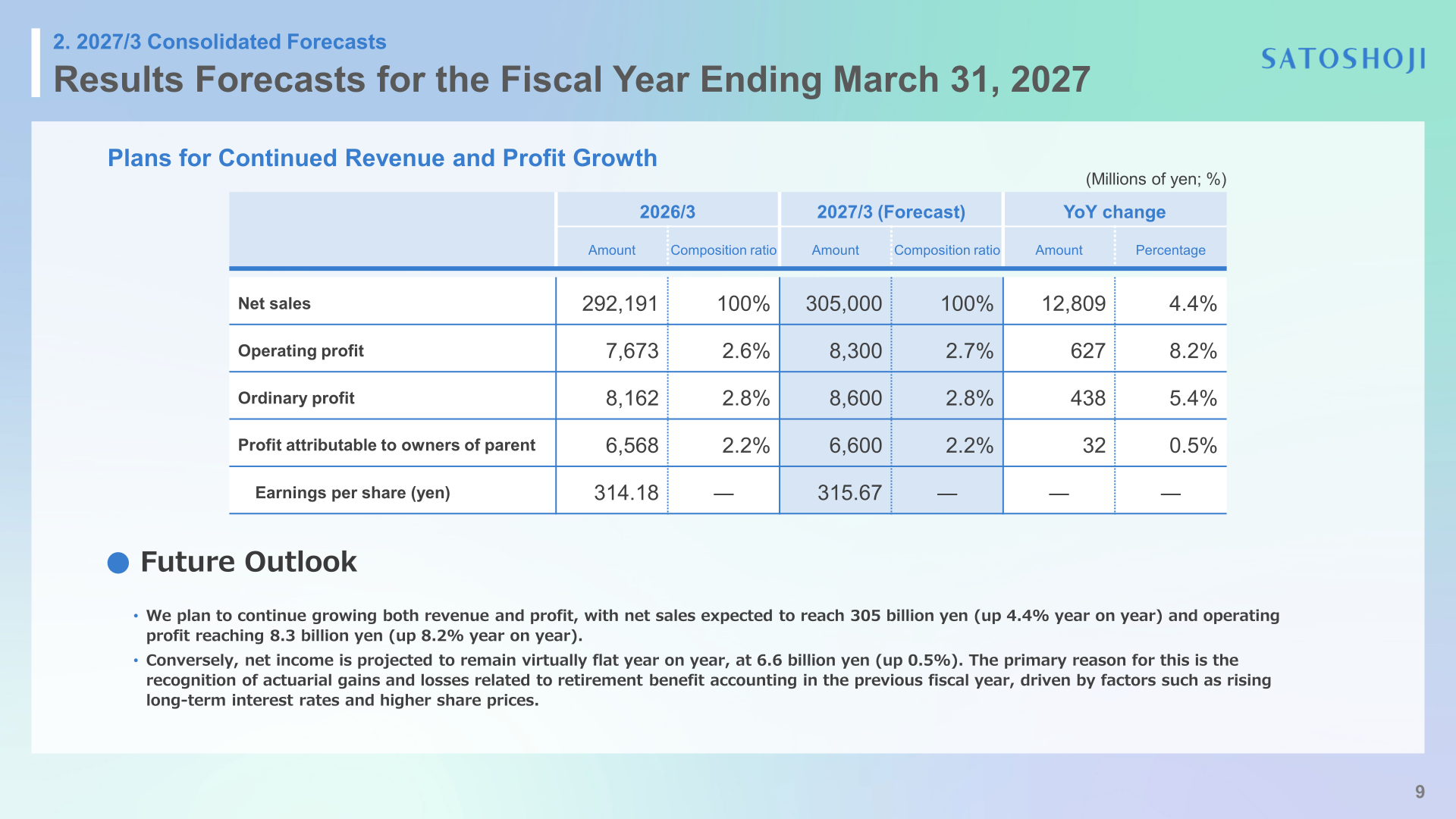Select the 305,000 forecast net sales value
Screen dimensions: 1456x819
[843, 303]
